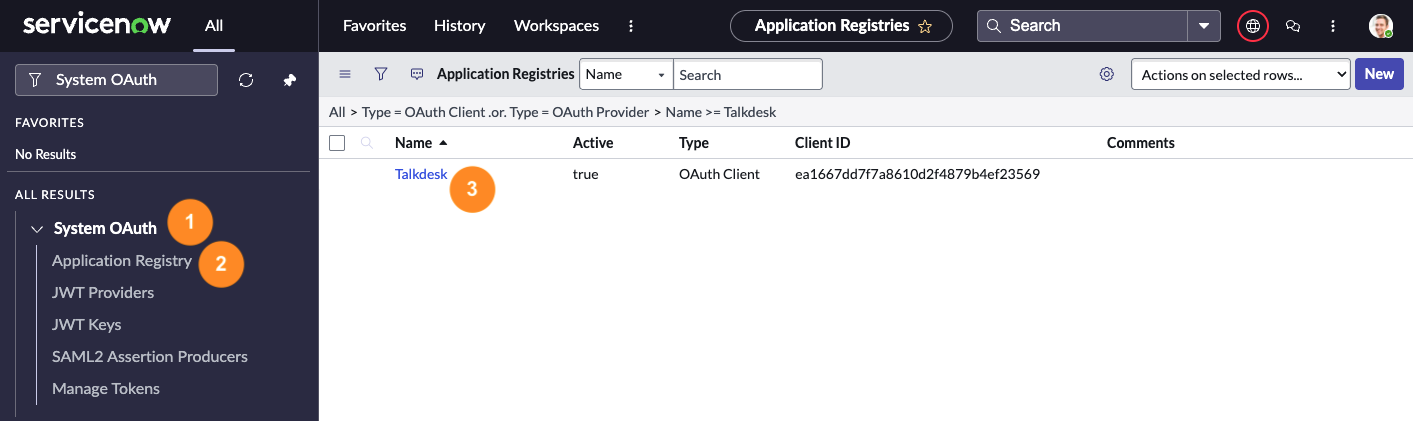Open the JWT Providers module
This screenshot has height=421, width=1413.
click(103, 293)
